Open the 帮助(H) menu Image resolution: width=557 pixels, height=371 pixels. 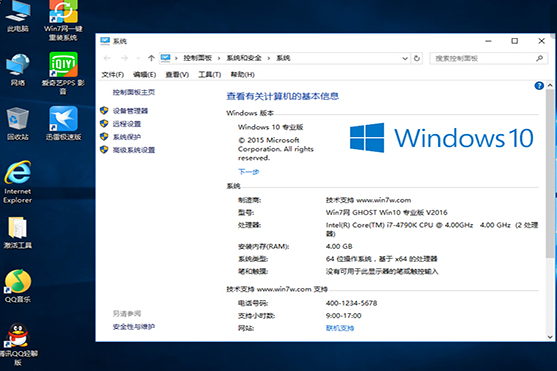[x=243, y=75]
